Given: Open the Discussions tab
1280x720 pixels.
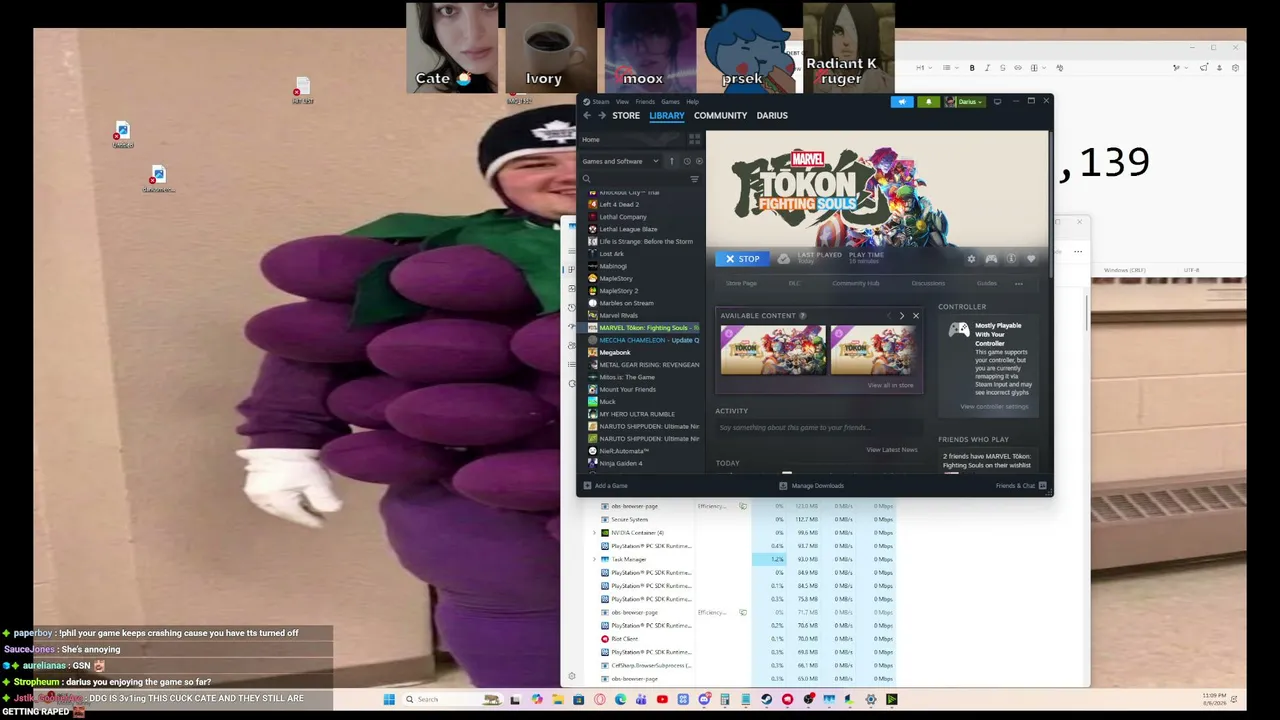Looking at the screenshot, I should (x=928, y=284).
